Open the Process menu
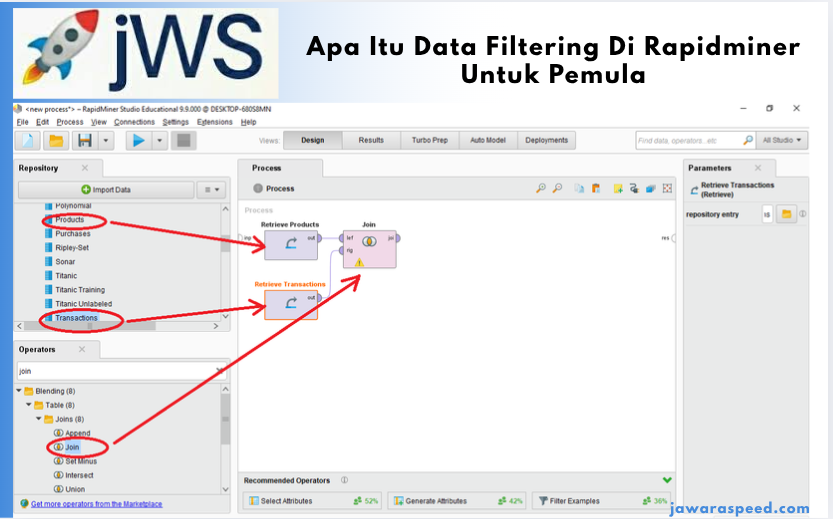 (x=70, y=122)
